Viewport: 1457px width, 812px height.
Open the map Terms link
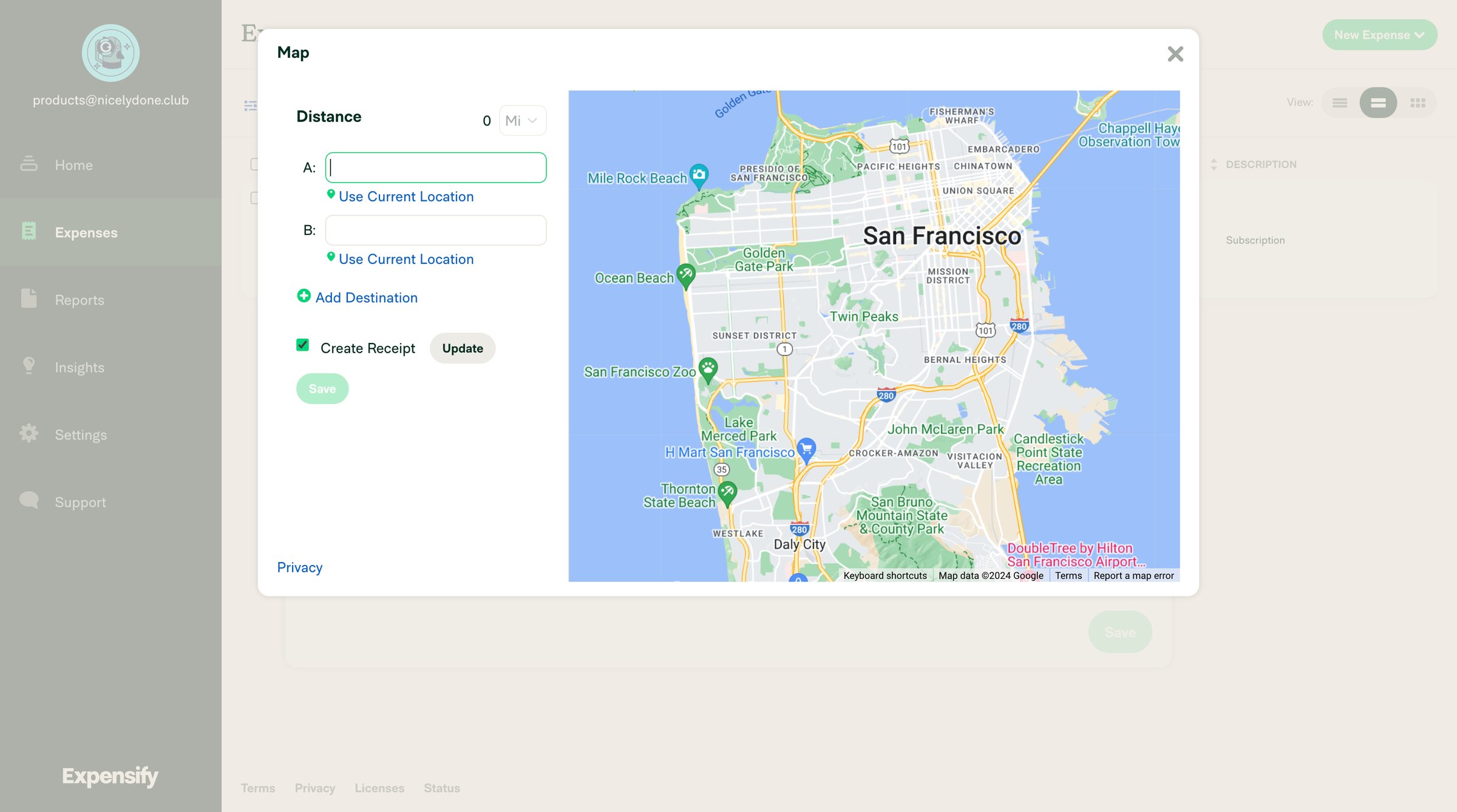click(x=1068, y=575)
